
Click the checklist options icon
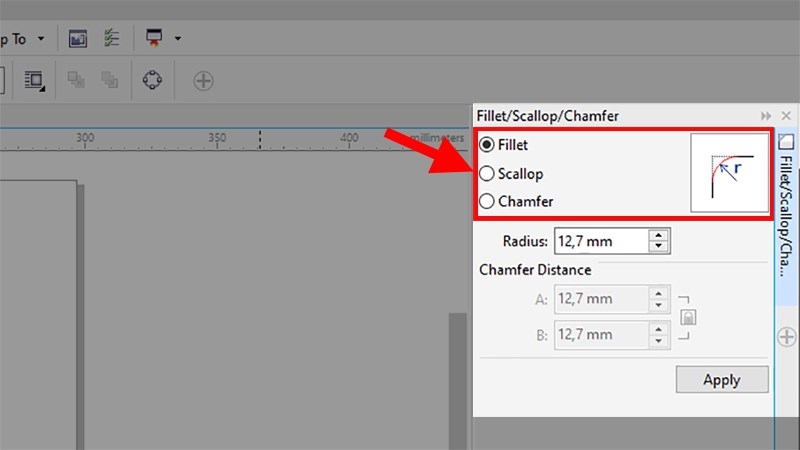[111, 38]
